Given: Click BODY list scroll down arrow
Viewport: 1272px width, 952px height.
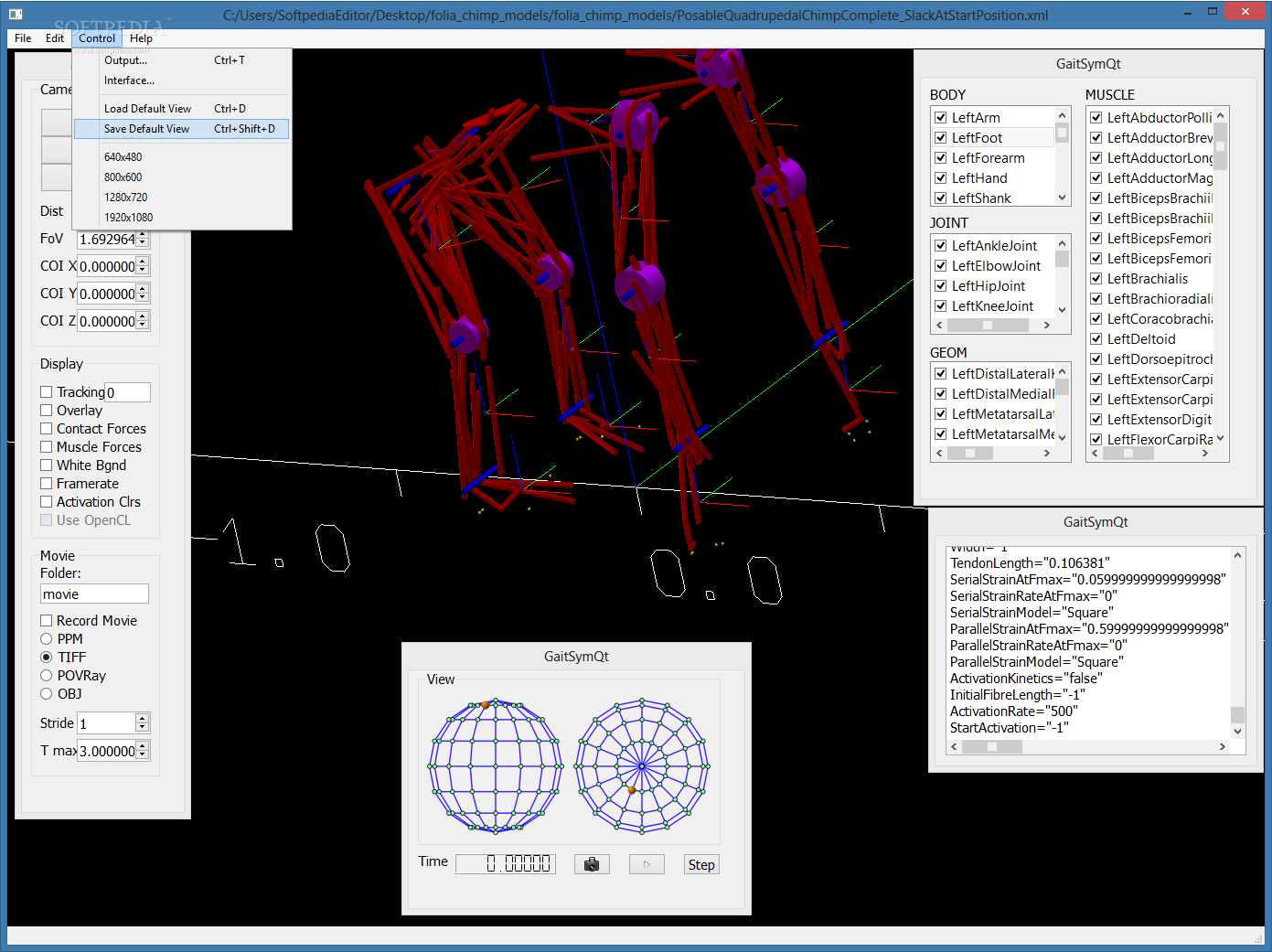Looking at the screenshot, I should click(x=1062, y=198).
